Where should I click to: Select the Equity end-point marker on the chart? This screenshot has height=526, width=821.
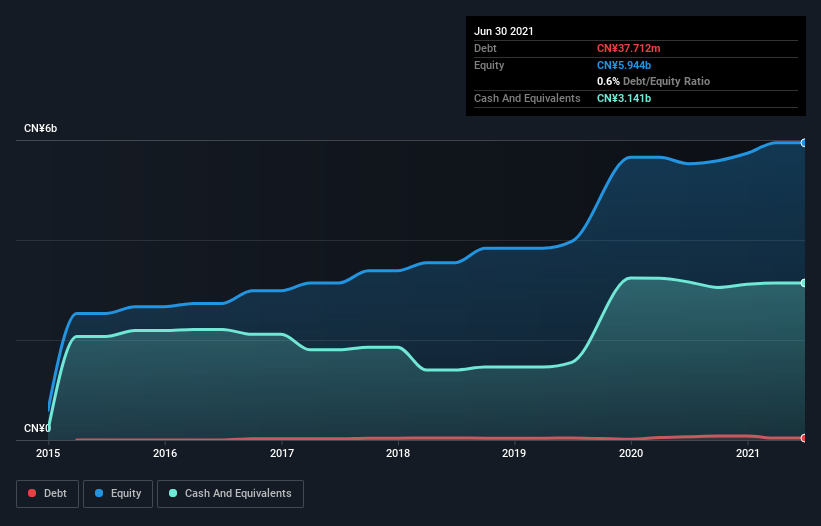(x=804, y=142)
